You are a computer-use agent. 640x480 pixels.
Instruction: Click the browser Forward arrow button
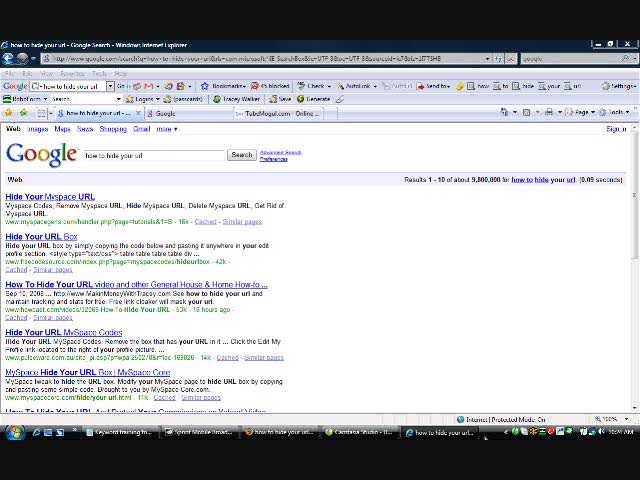[x=22, y=59]
